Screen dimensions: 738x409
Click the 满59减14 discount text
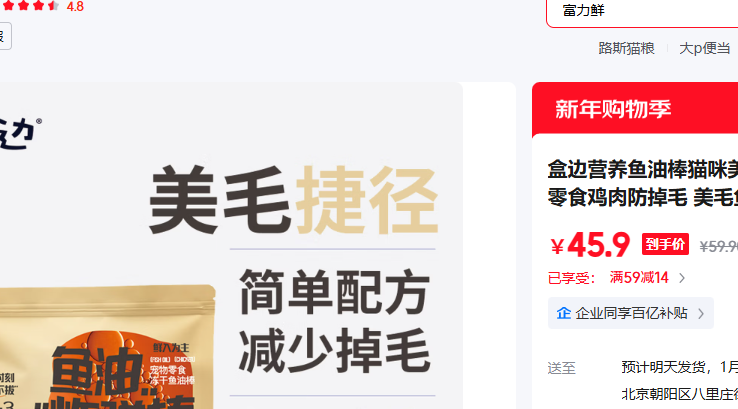click(x=639, y=278)
